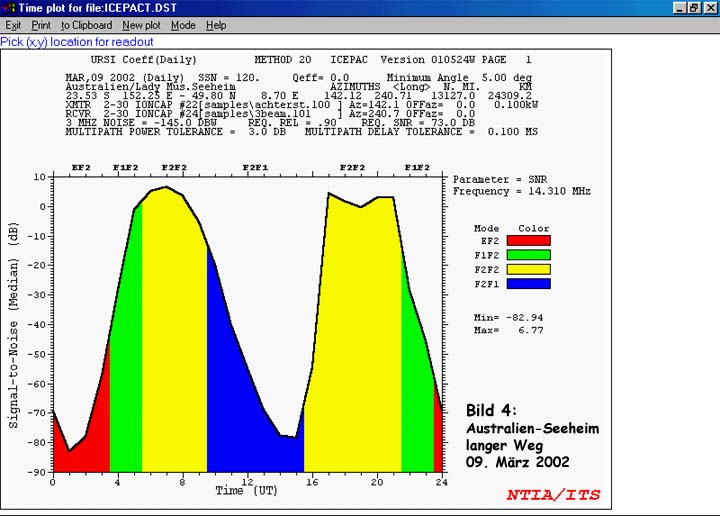This screenshot has width=720, height=516.
Task: Pick the yellow F2F2 legend swatch
Action: pyautogui.click(x=529, y=269)
